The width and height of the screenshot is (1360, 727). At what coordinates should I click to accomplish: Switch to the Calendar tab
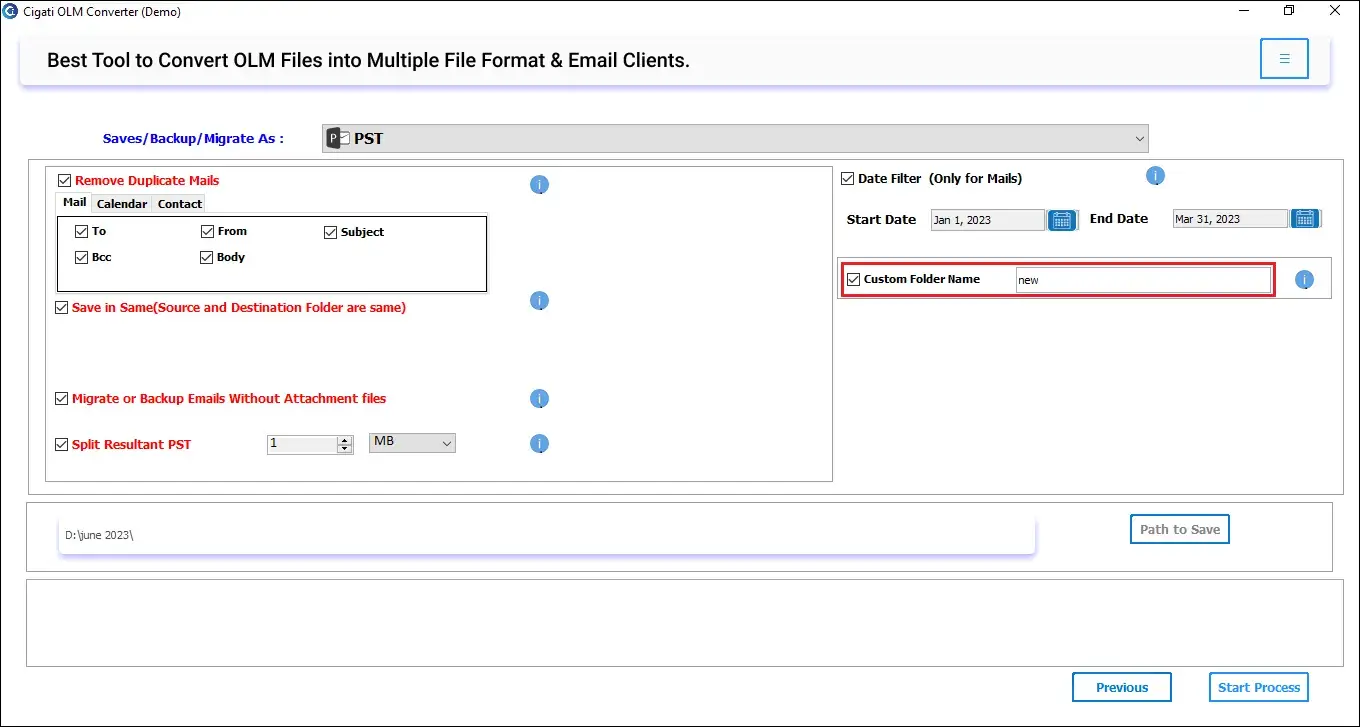coord(122,204)
